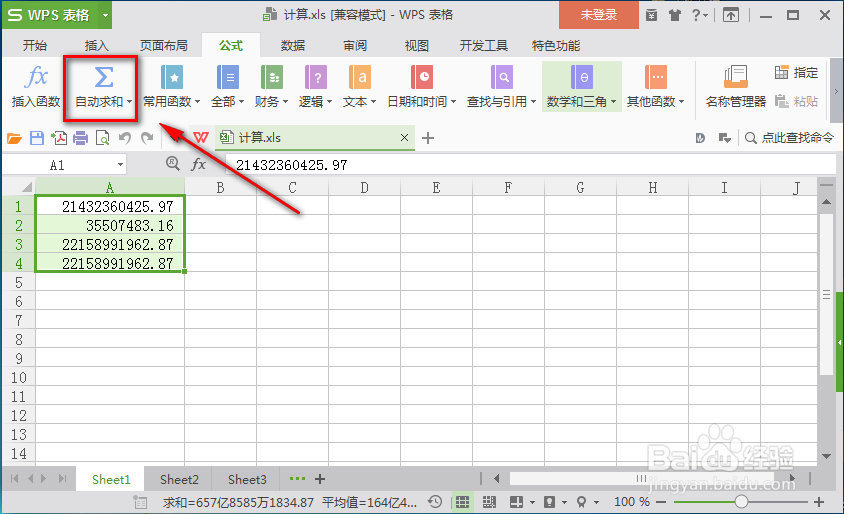
Task: Click the 未登录 login button
Action: coord(599,15)
